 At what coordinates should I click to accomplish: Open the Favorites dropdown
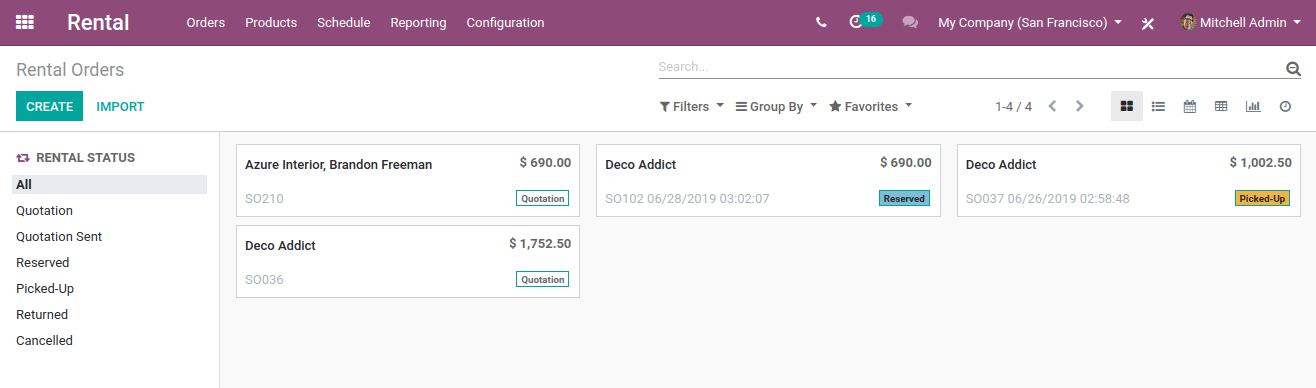pyautogui.click(x=870, y=106)
